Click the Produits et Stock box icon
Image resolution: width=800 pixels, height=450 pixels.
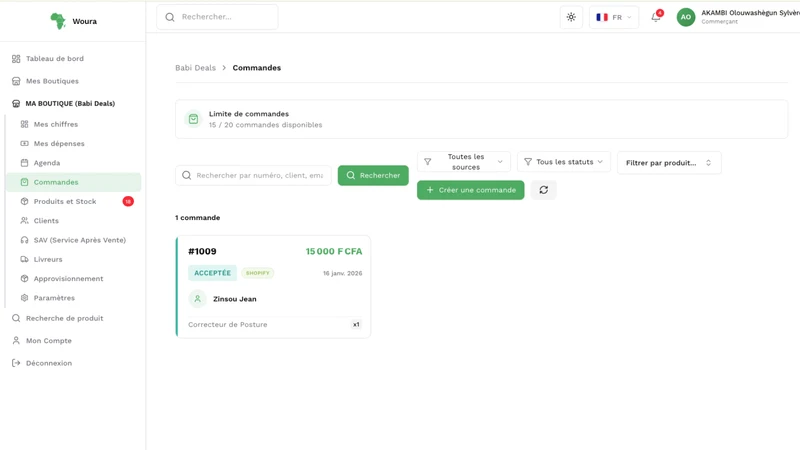point(24,202)
